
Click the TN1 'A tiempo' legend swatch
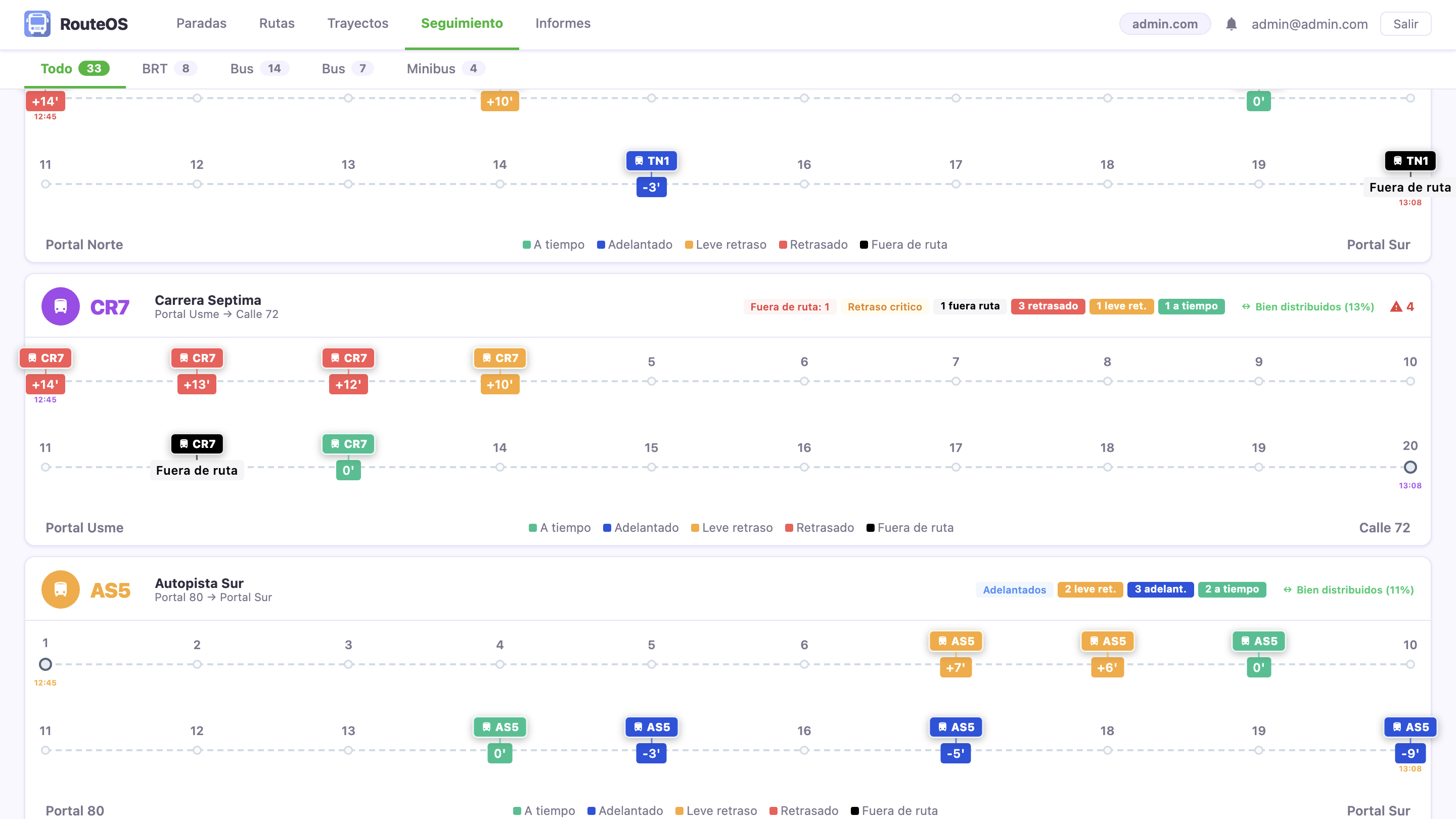(527, 245)
